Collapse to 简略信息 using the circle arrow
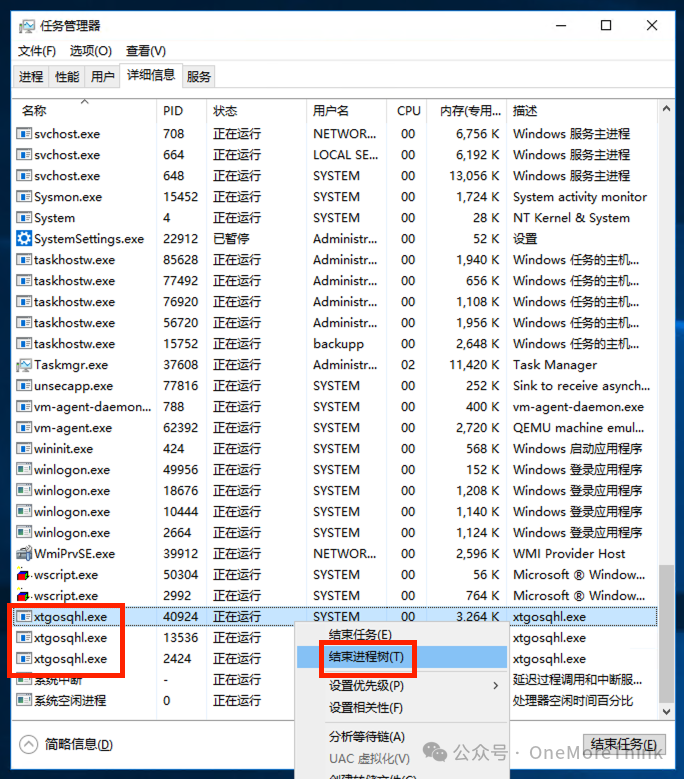This screenshot has height=779, width=684. click(28, 744)
